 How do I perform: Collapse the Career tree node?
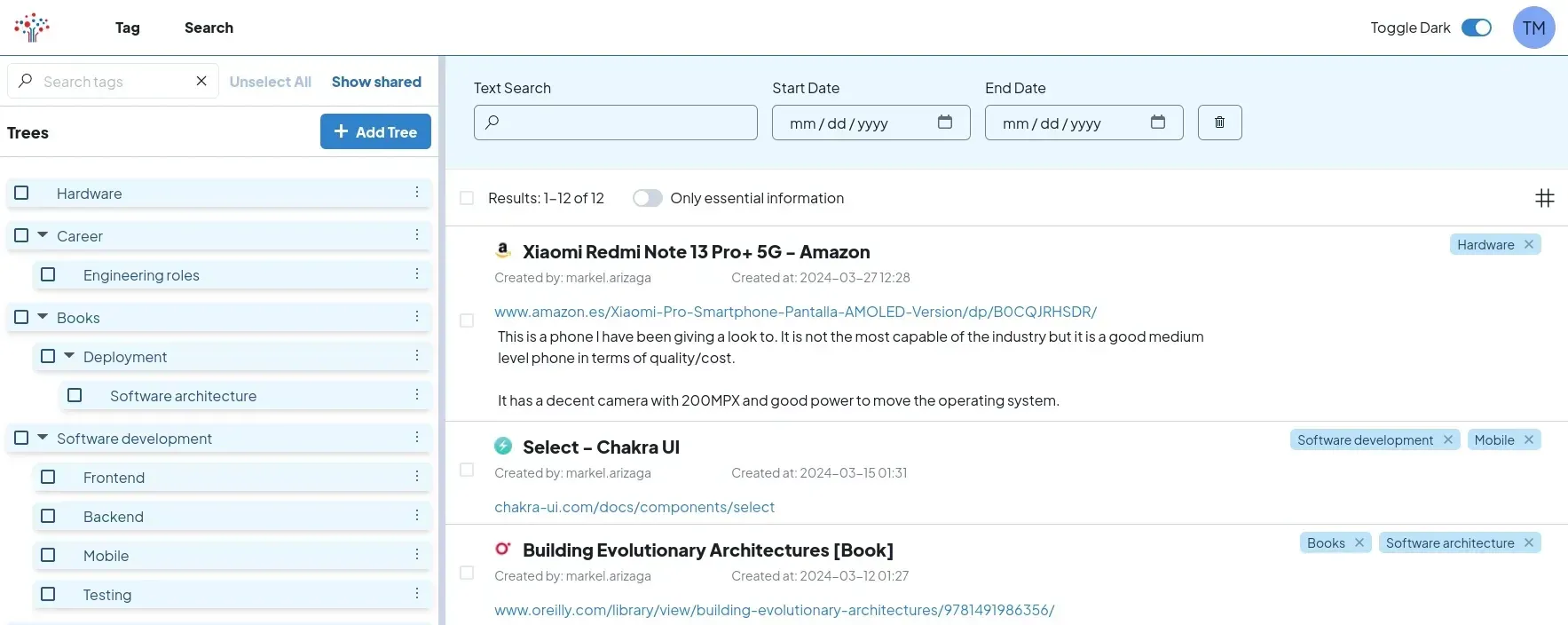(43, 235)
